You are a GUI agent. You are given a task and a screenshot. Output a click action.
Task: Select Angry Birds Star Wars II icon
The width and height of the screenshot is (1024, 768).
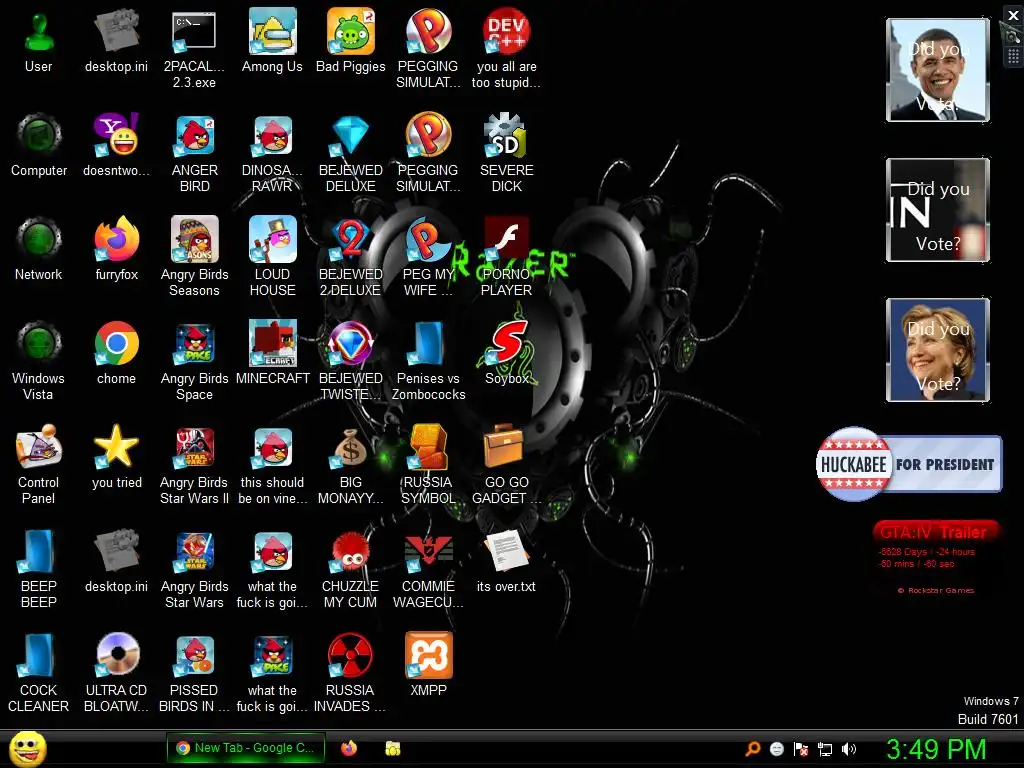tap(194, 465)
